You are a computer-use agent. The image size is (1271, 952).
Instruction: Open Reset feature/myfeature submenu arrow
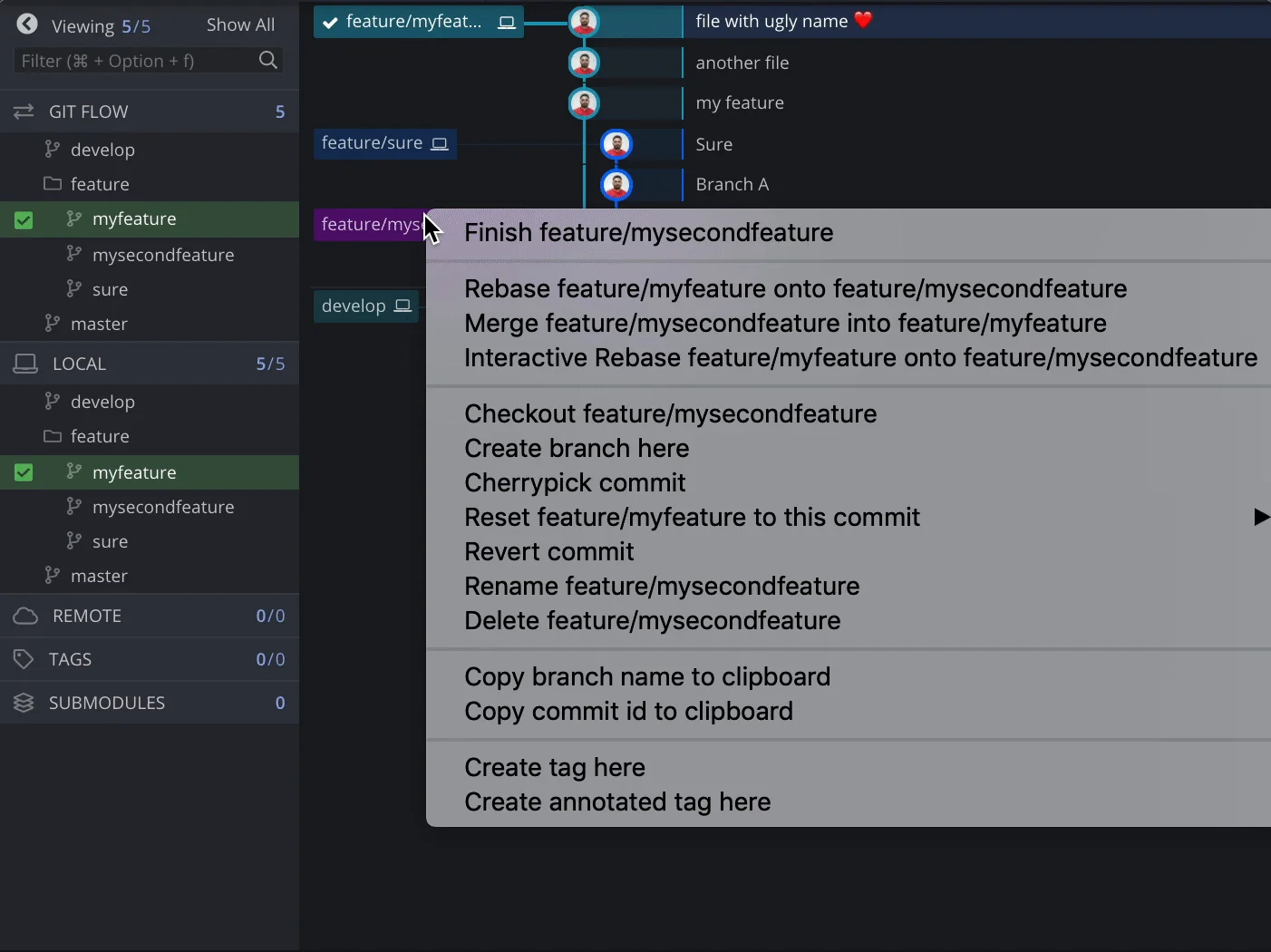[1260, 517]
